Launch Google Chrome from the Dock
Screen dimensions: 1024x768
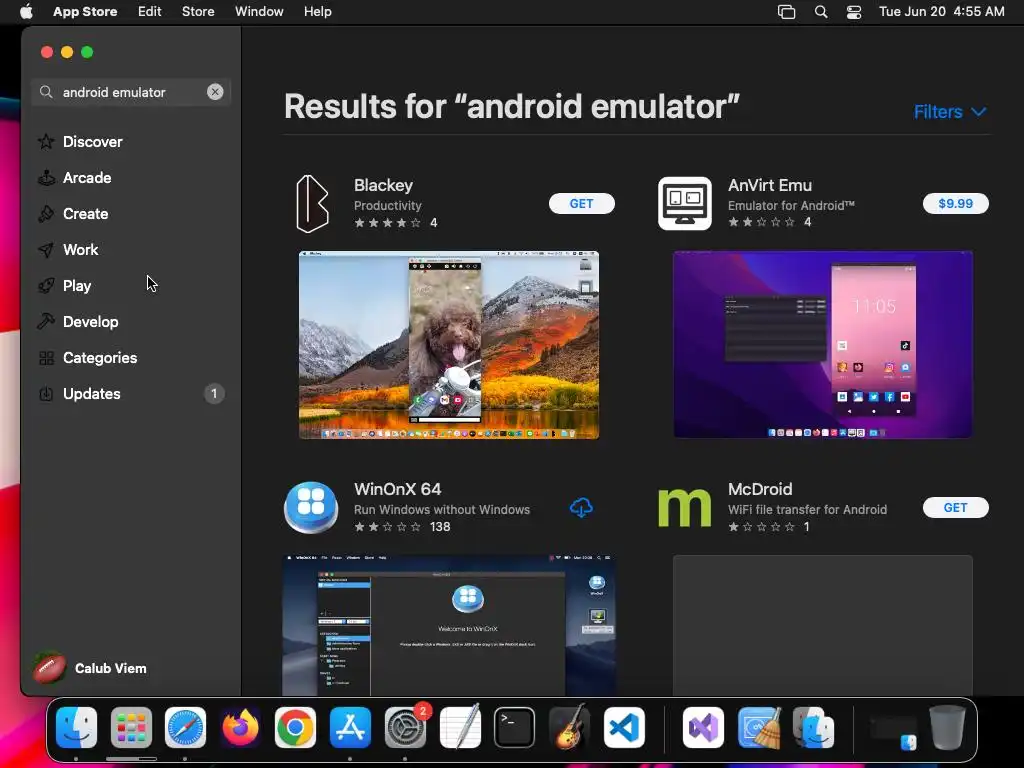coord(295,727)
